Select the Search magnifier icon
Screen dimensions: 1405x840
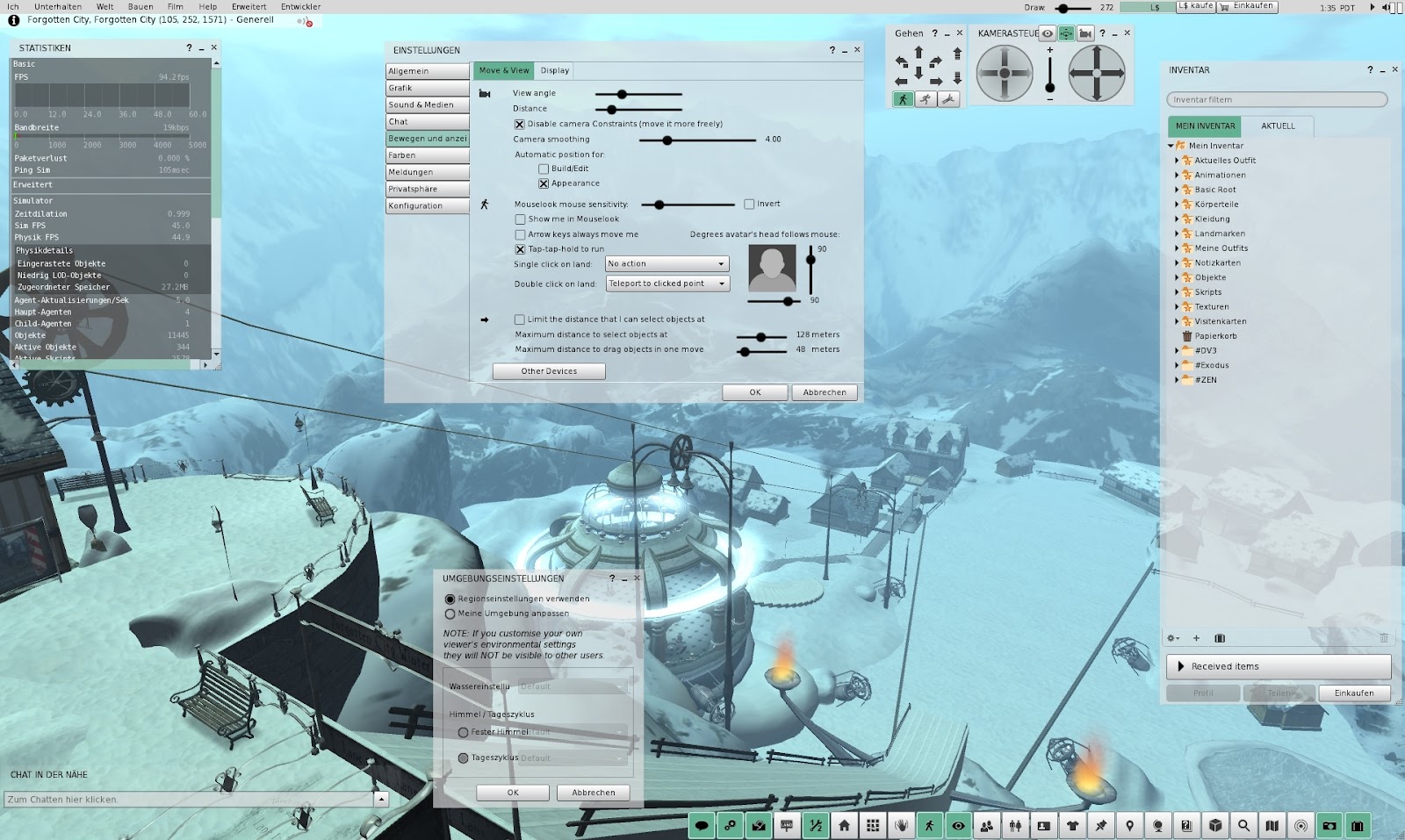[1244, 826]
